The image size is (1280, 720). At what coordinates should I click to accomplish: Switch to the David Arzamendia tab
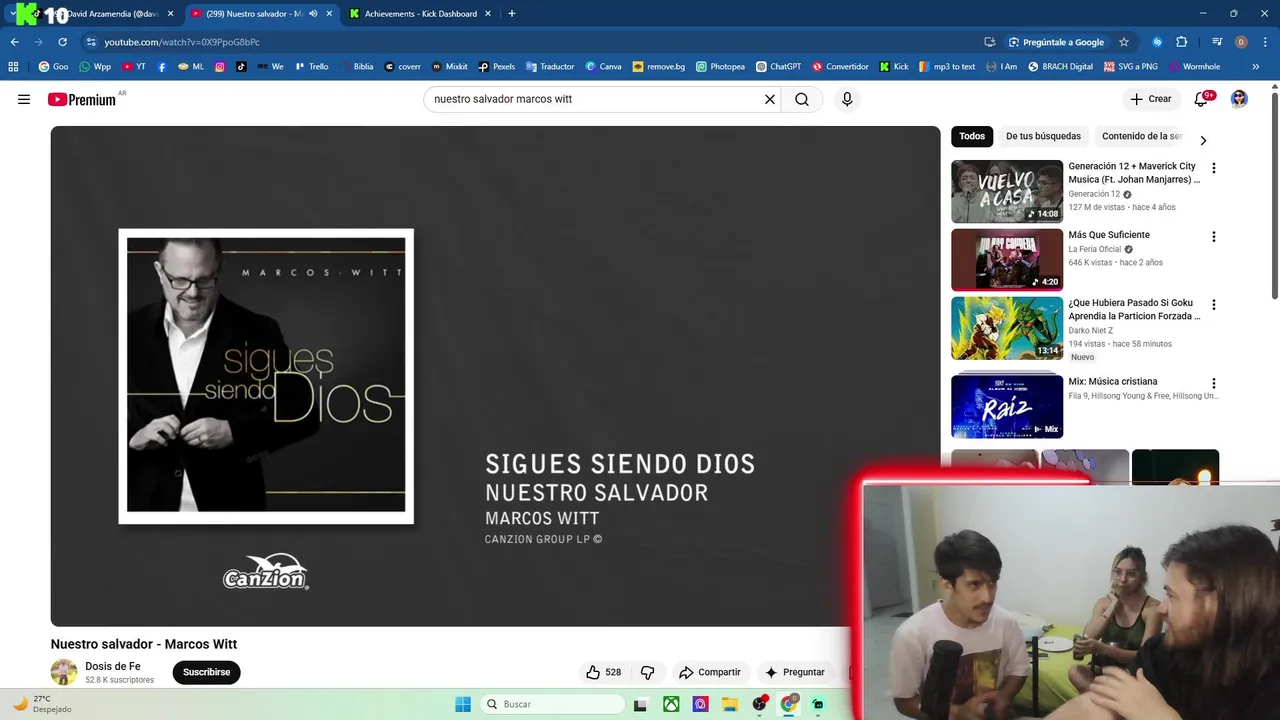pos(103,14)
